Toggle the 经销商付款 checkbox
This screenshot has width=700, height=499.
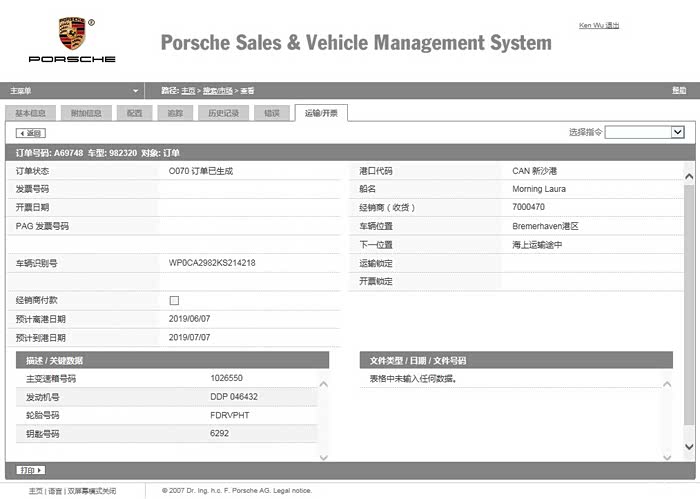(174, 300)
